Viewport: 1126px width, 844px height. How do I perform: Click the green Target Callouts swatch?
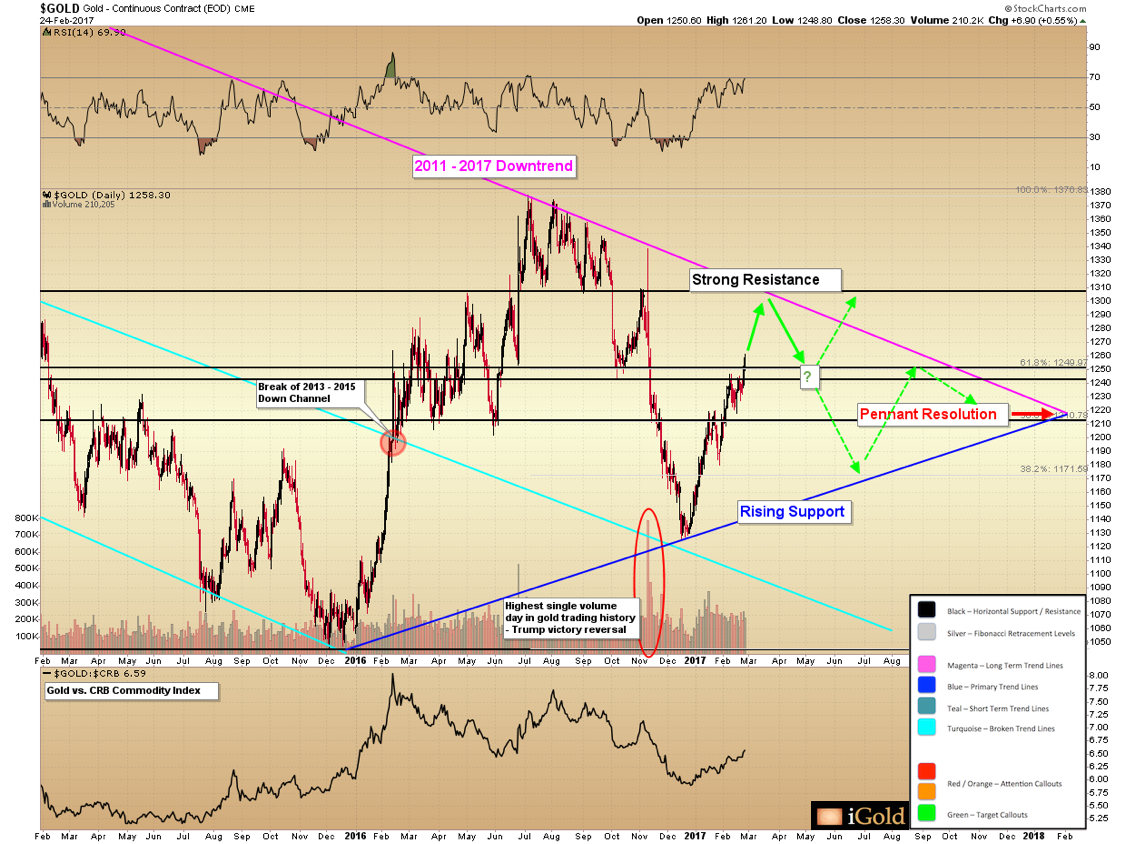tap(927, 814)
